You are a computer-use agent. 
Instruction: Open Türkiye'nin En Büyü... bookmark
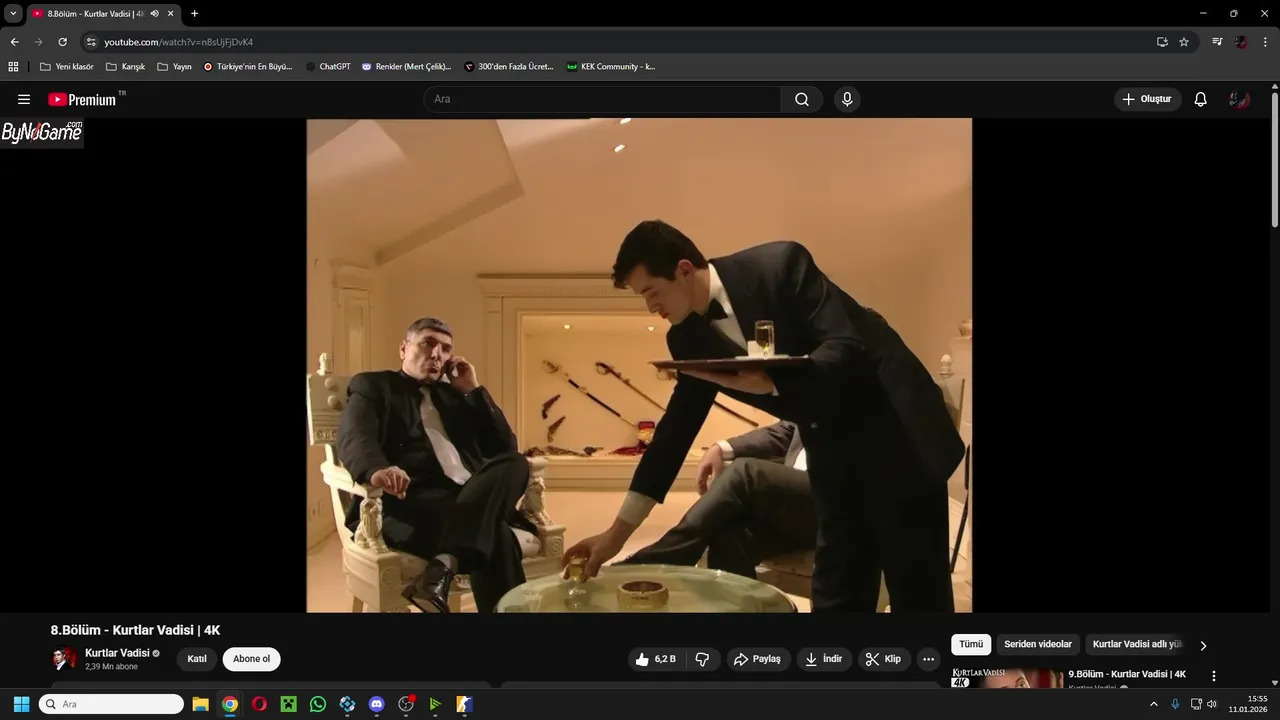pos(247,66)
